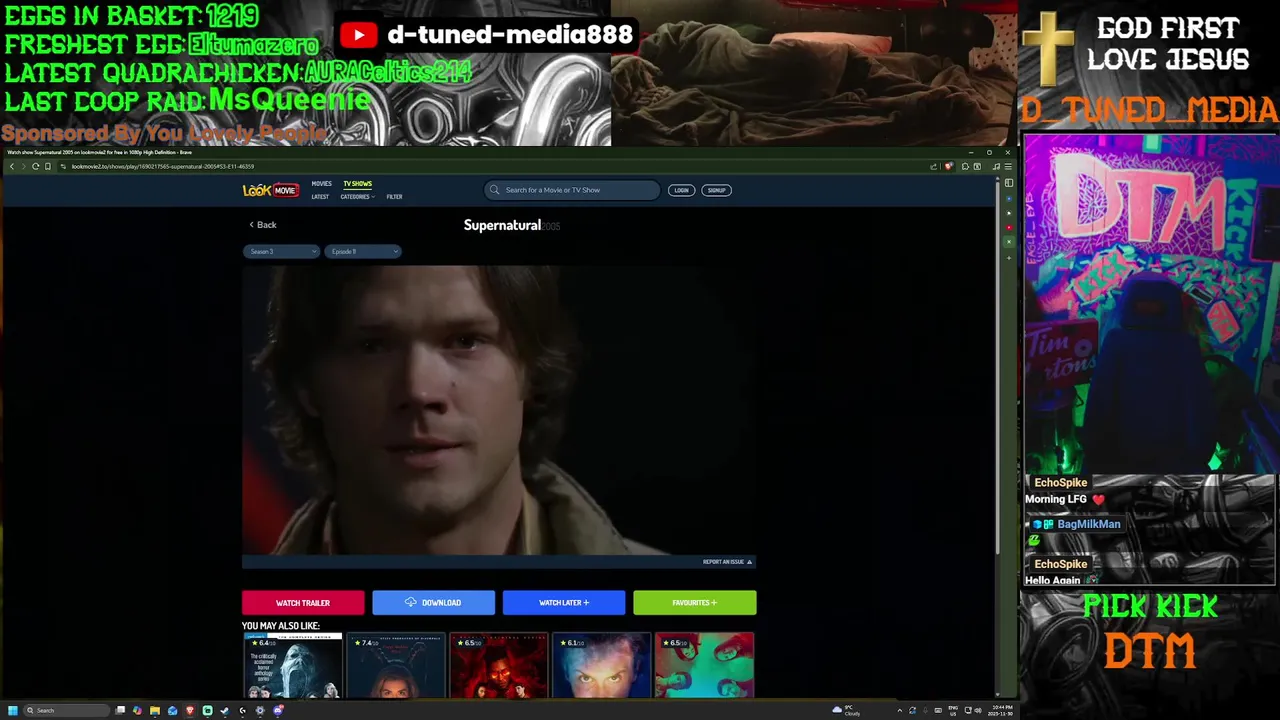Image resolution: width=1280 pixels, height=720 pixels.
Task: Click the share icon in the address bar
Action: coord(933,166)
